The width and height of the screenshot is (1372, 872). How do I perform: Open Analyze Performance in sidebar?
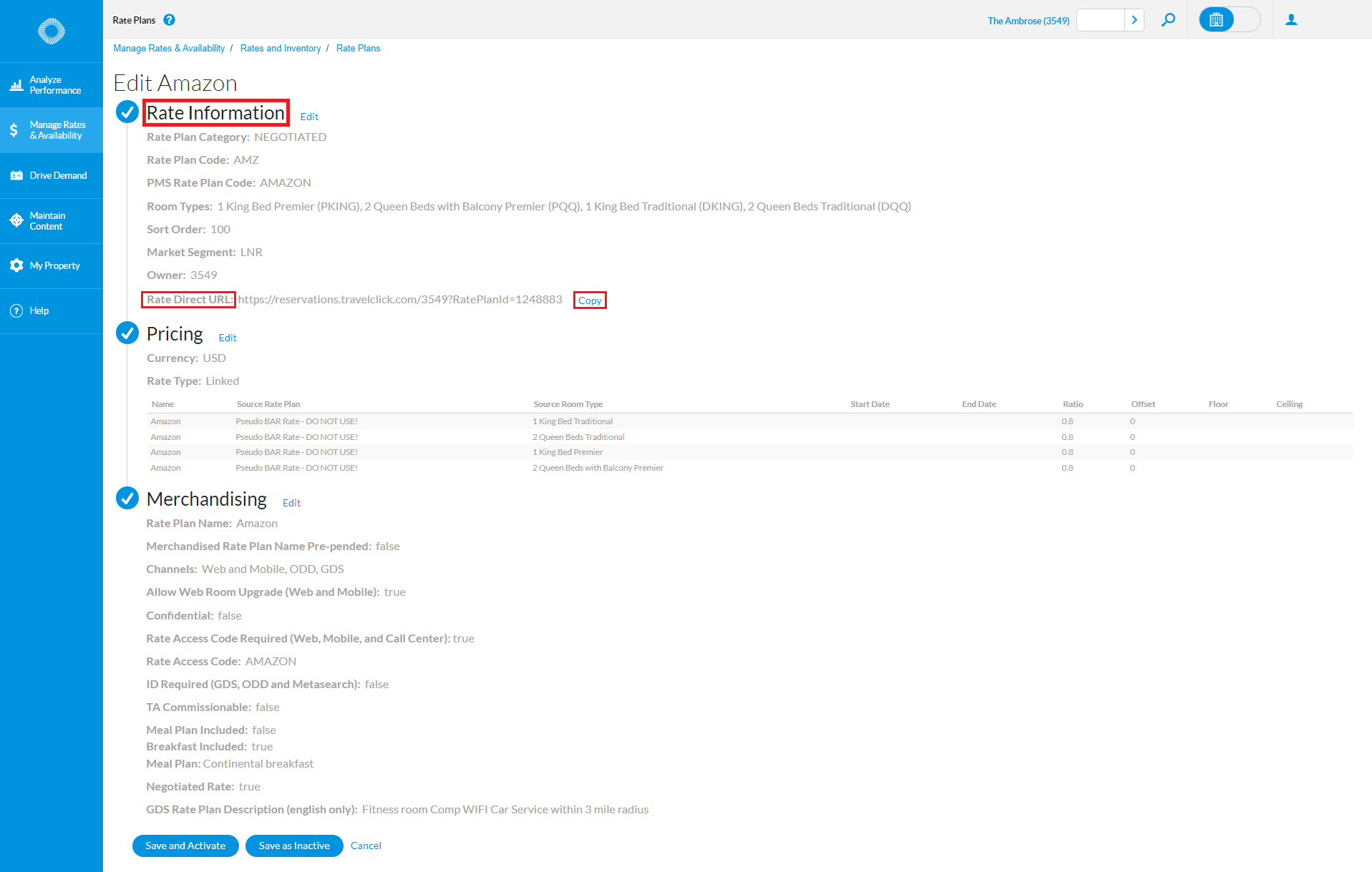[x=52, y=85]
